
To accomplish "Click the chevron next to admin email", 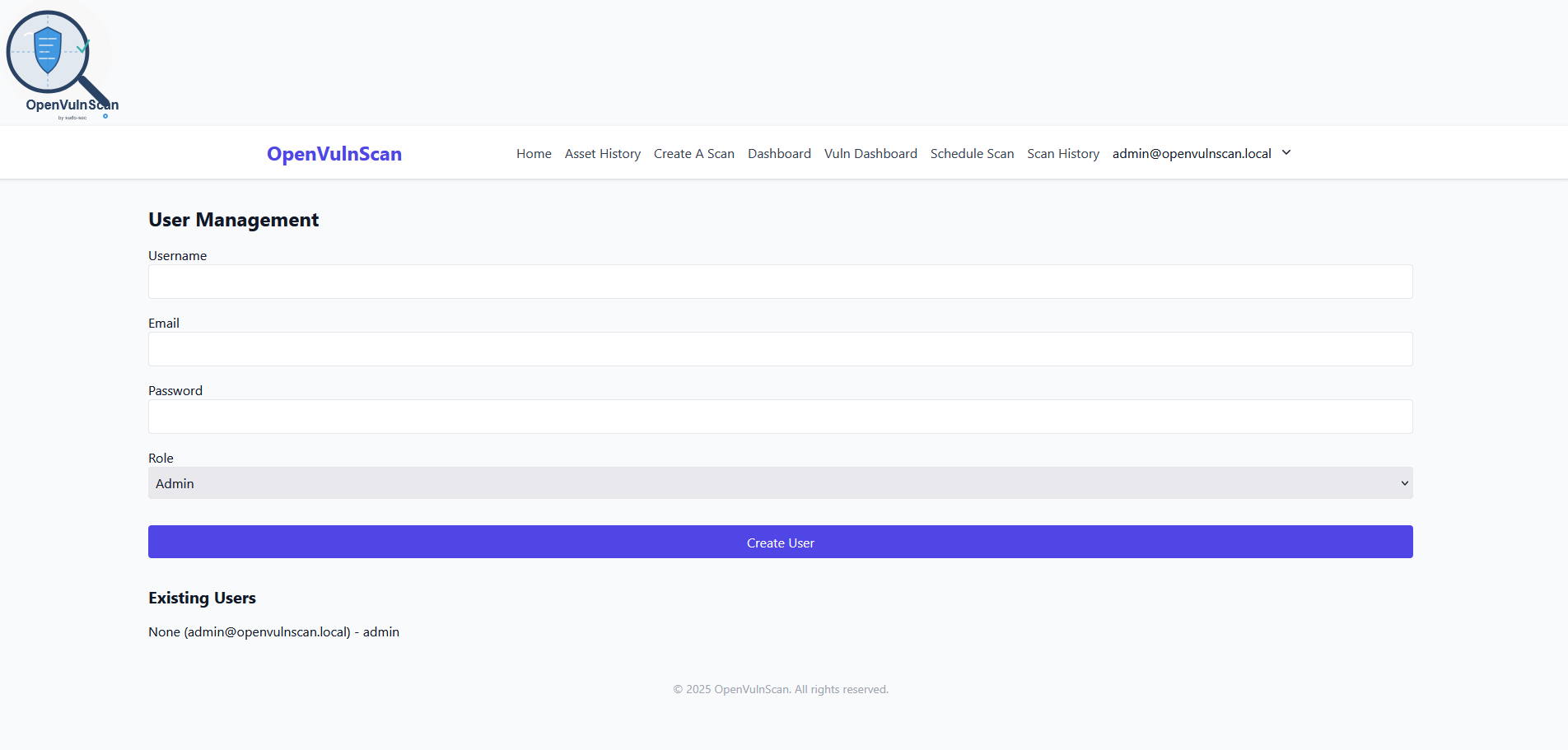I will click(x=1286, y=153).
